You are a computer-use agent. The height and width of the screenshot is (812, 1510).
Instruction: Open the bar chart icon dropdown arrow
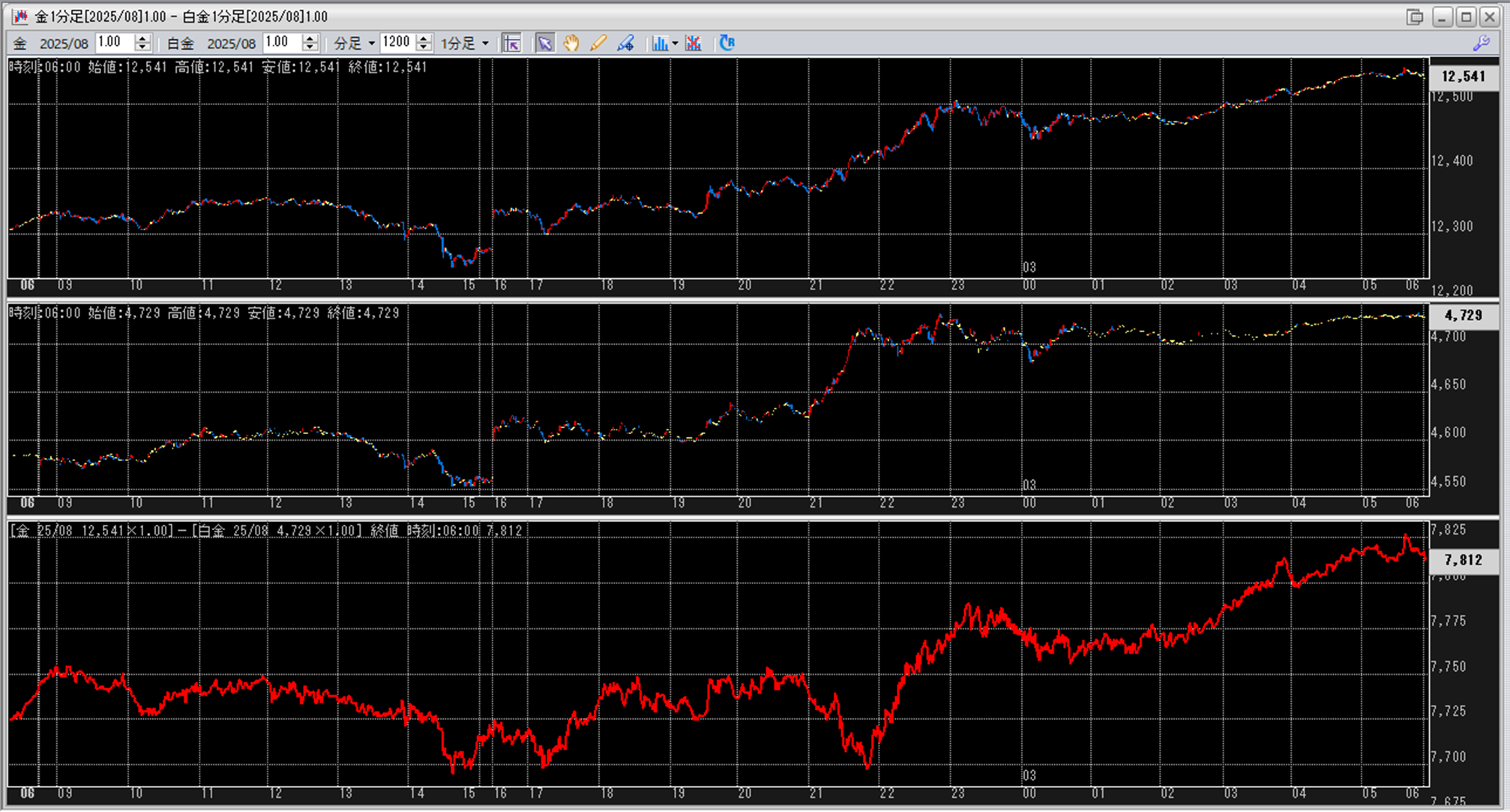pos(675,43)
